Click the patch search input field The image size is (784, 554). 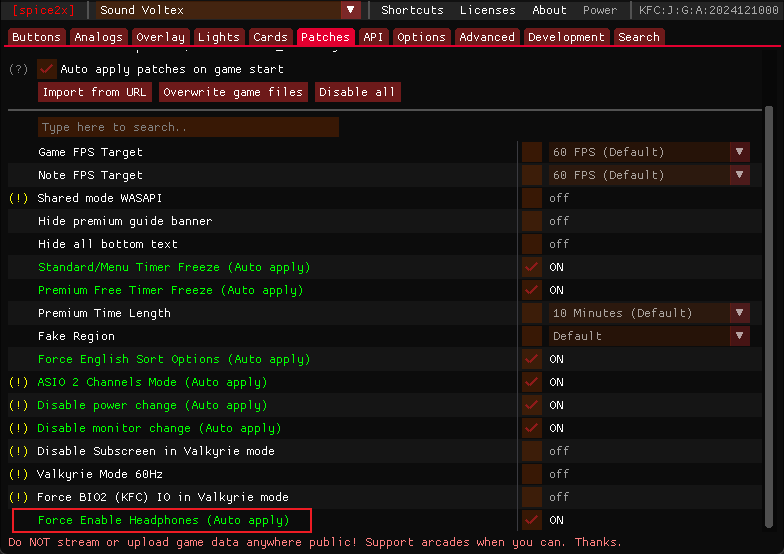click(x=188, y=127)
